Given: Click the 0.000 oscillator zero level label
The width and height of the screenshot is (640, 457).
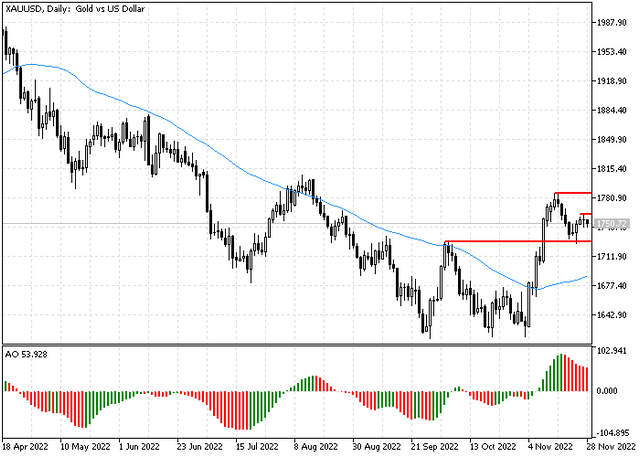Looking at the screenshot, I should pos(607,391).
